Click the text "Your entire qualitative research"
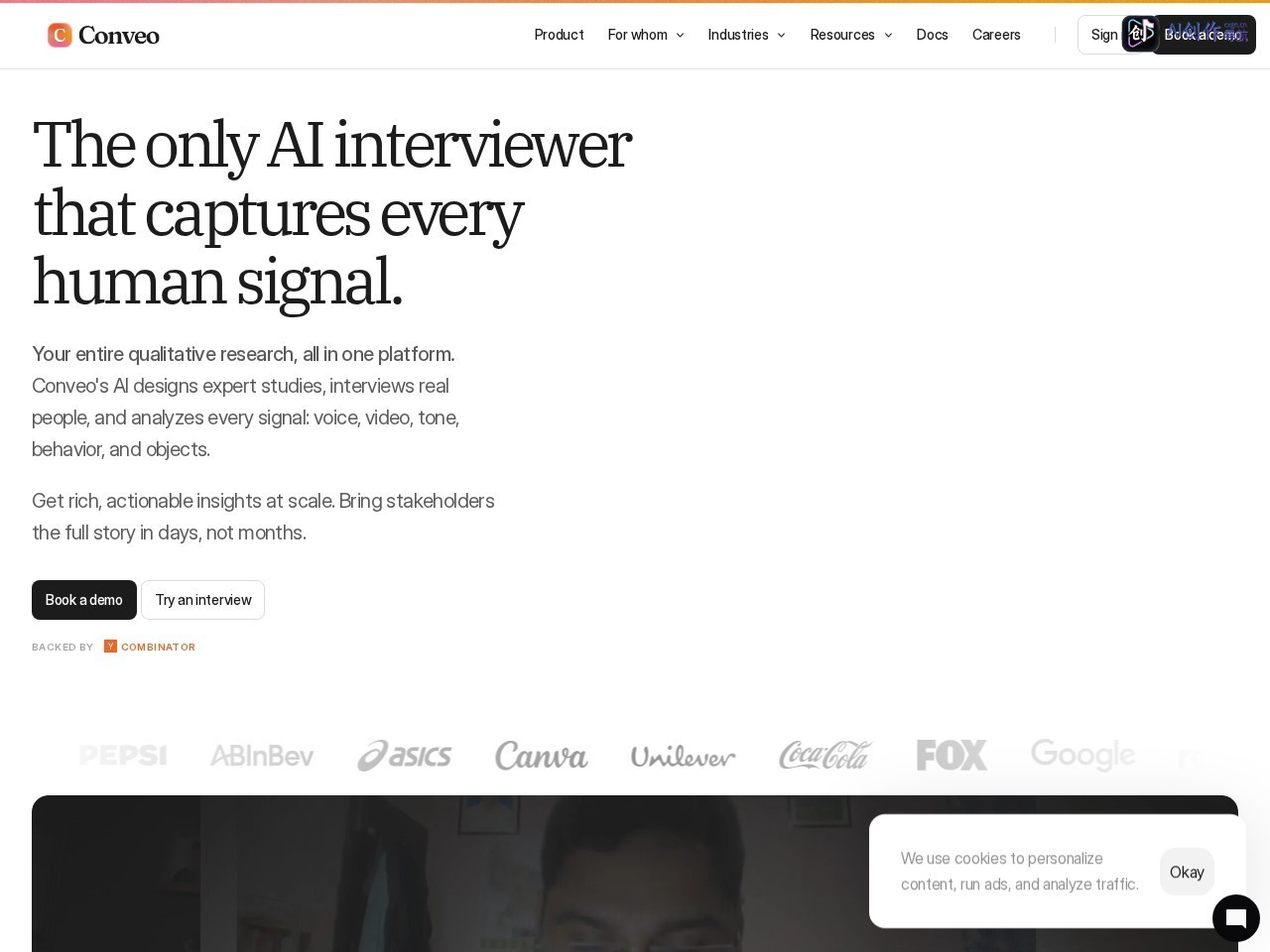The image size is (1270, 952). click(164, 354)
